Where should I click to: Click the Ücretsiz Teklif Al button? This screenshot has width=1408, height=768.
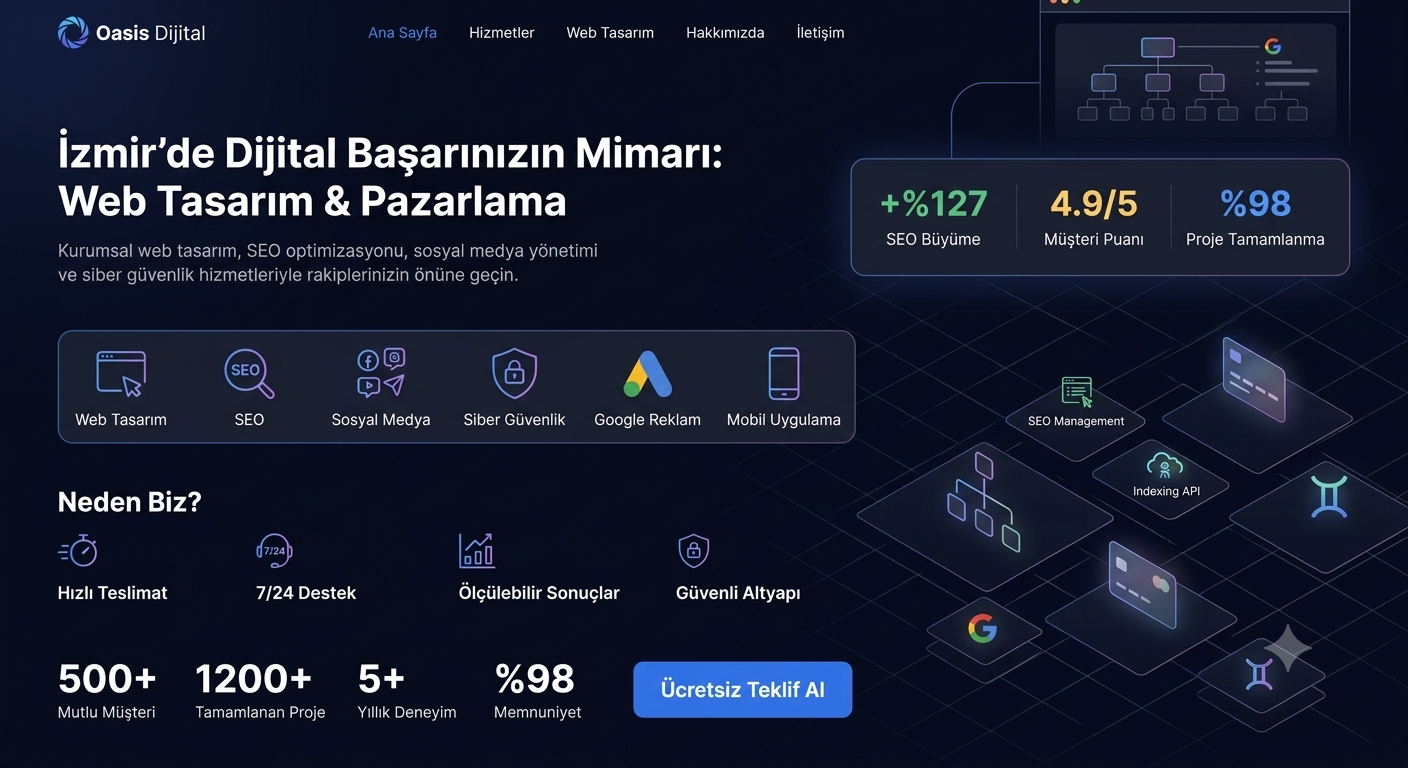743,690
